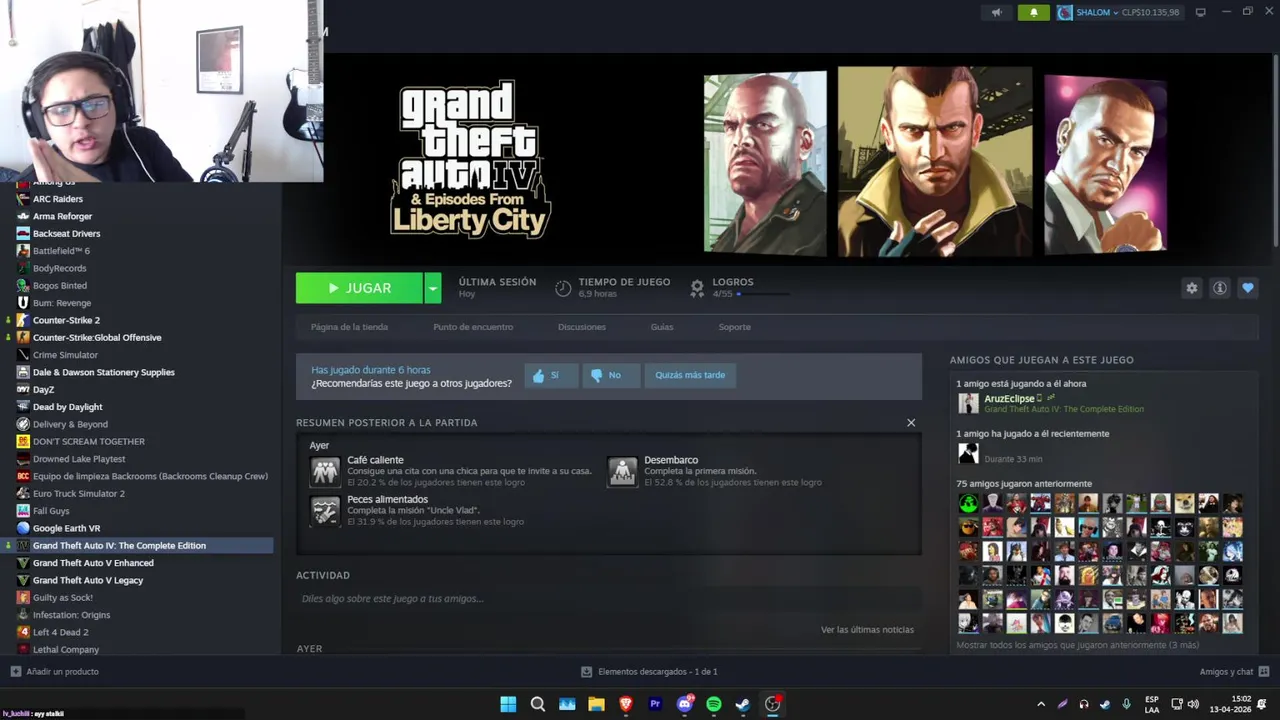
Task: Open Steam announcements megaphone icon
Action: (x=996, y=12)
